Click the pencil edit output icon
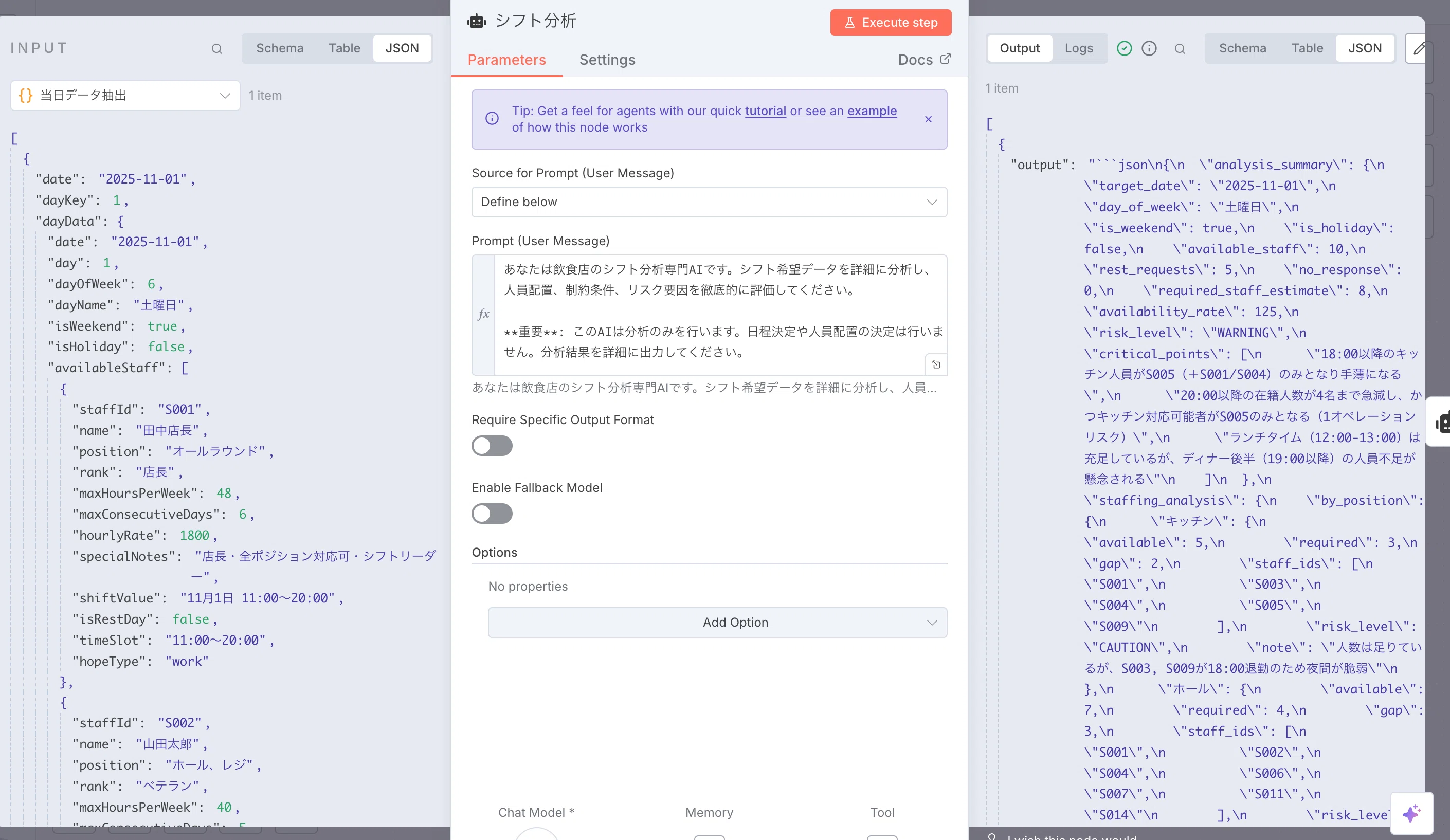The width and height of the screenshot is (1450, 840). click(x=1419, y=48)
